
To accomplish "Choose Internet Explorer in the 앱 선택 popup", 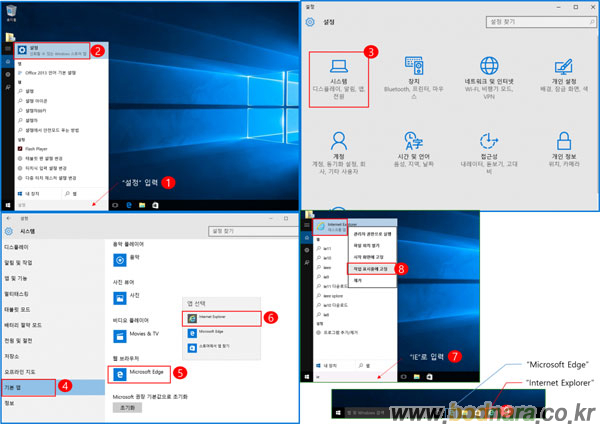I will pyautogui.click(x=222, y=318).
